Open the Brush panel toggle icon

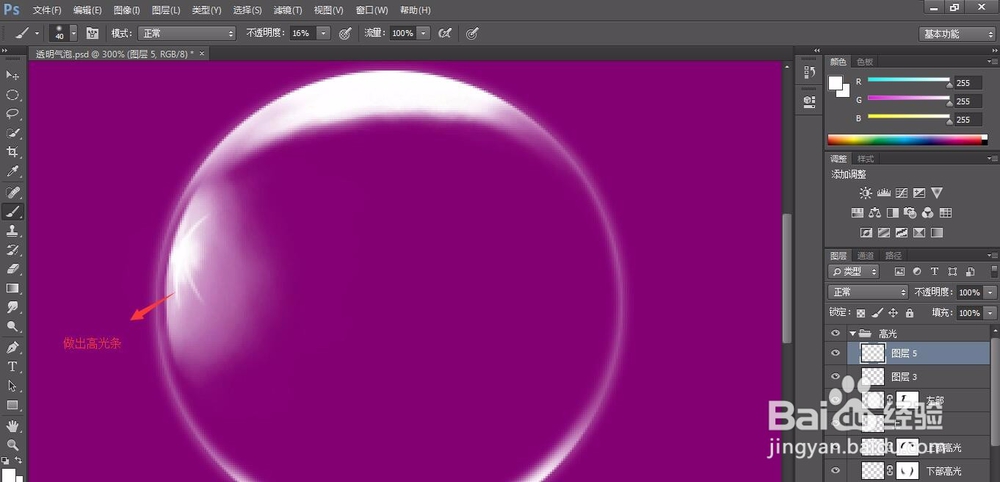92,33
